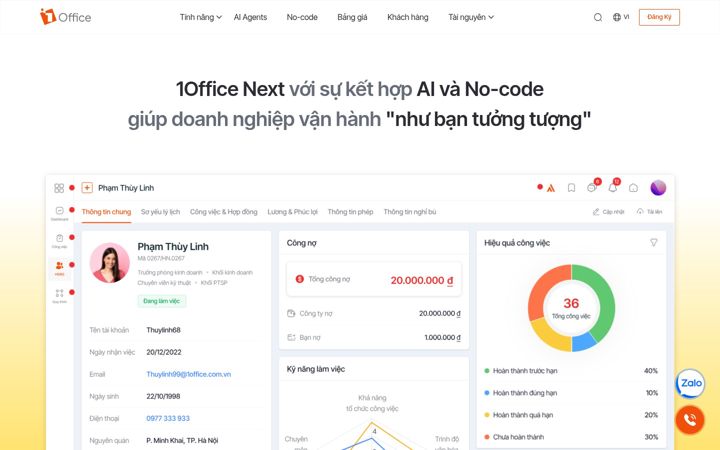Viewport: 720px width, 450px height.
Task: Switch to the Lương & Phúc lợi tab
Action: coord(292,212)
